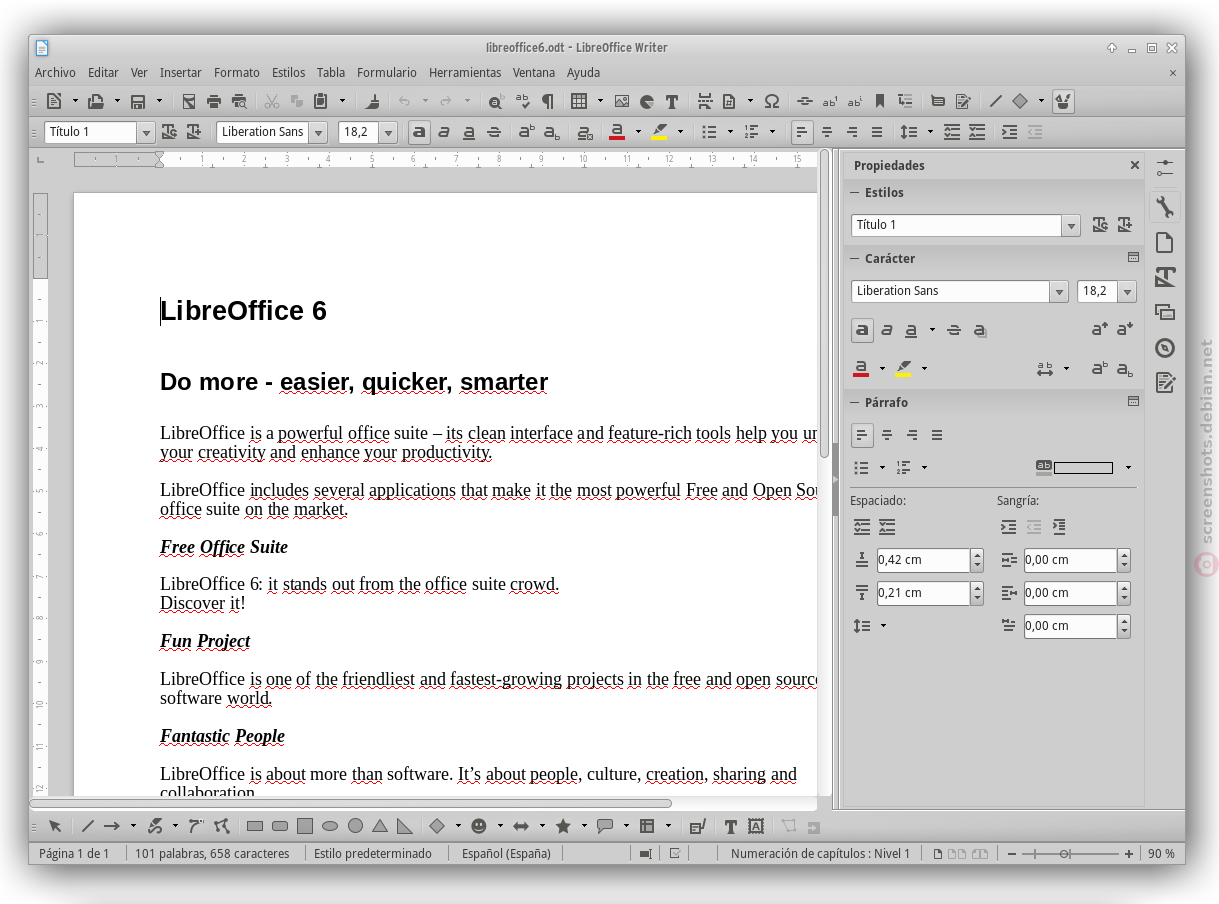Open the Insertar menu

tap(180, 73)
